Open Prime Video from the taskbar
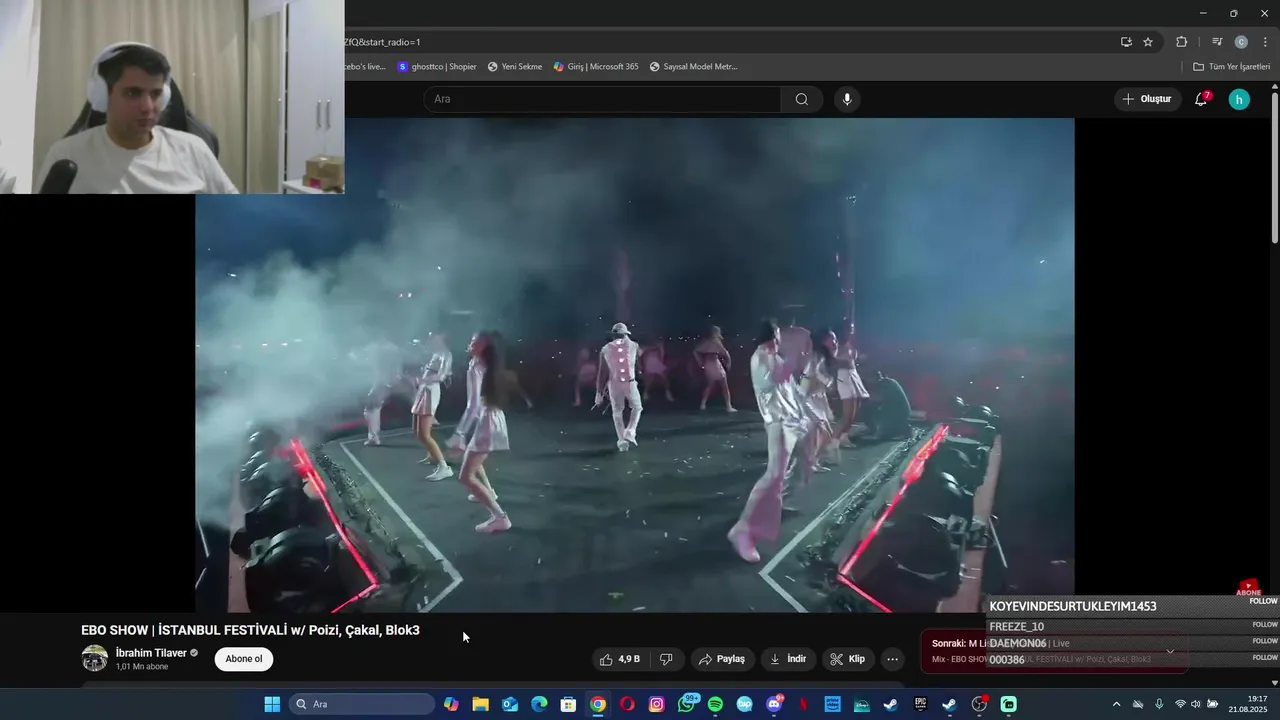The image size is (1280, 720). coord(832,704)
